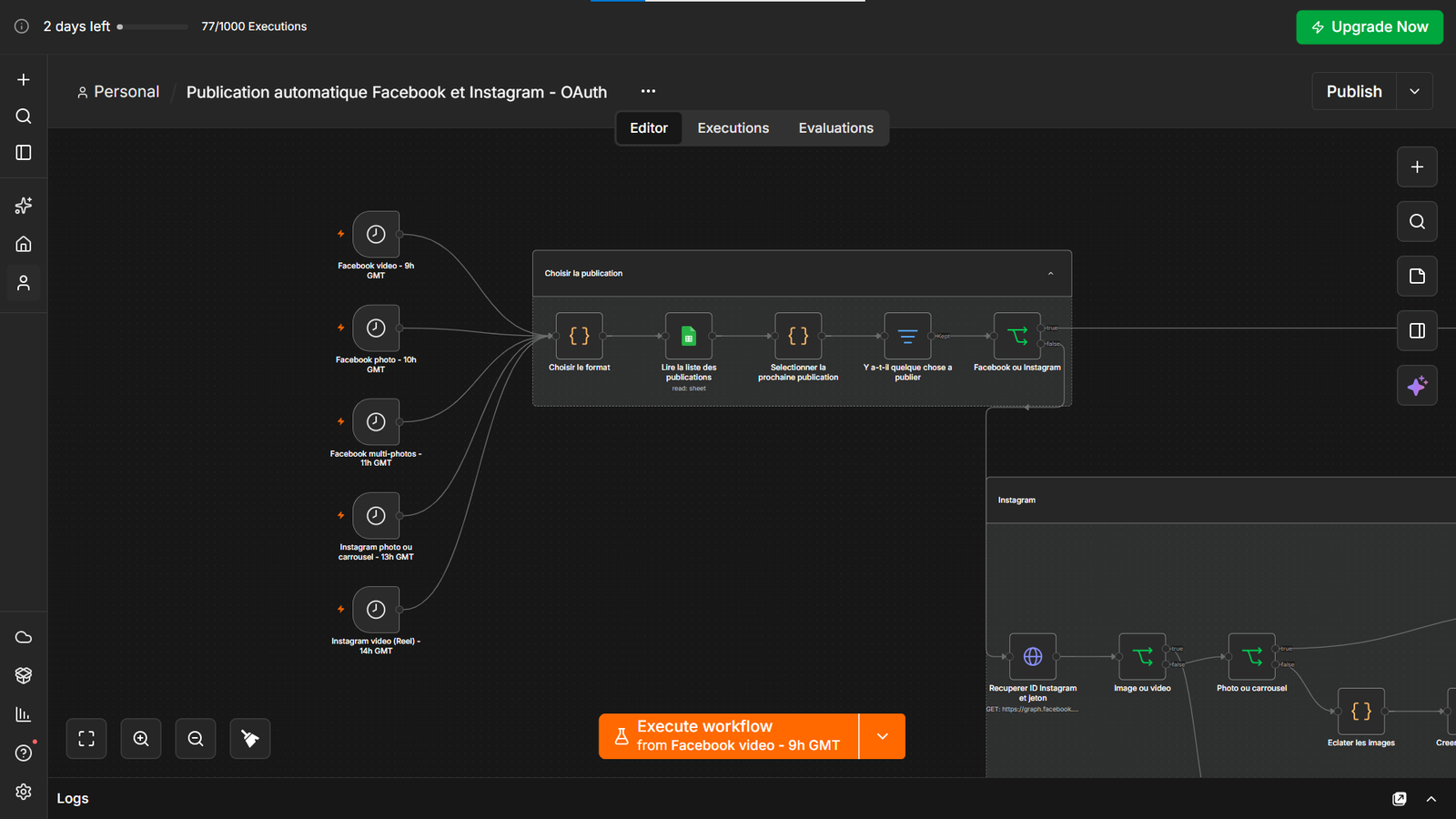Open the Publish dropdown arrow

coord(1414,91)
